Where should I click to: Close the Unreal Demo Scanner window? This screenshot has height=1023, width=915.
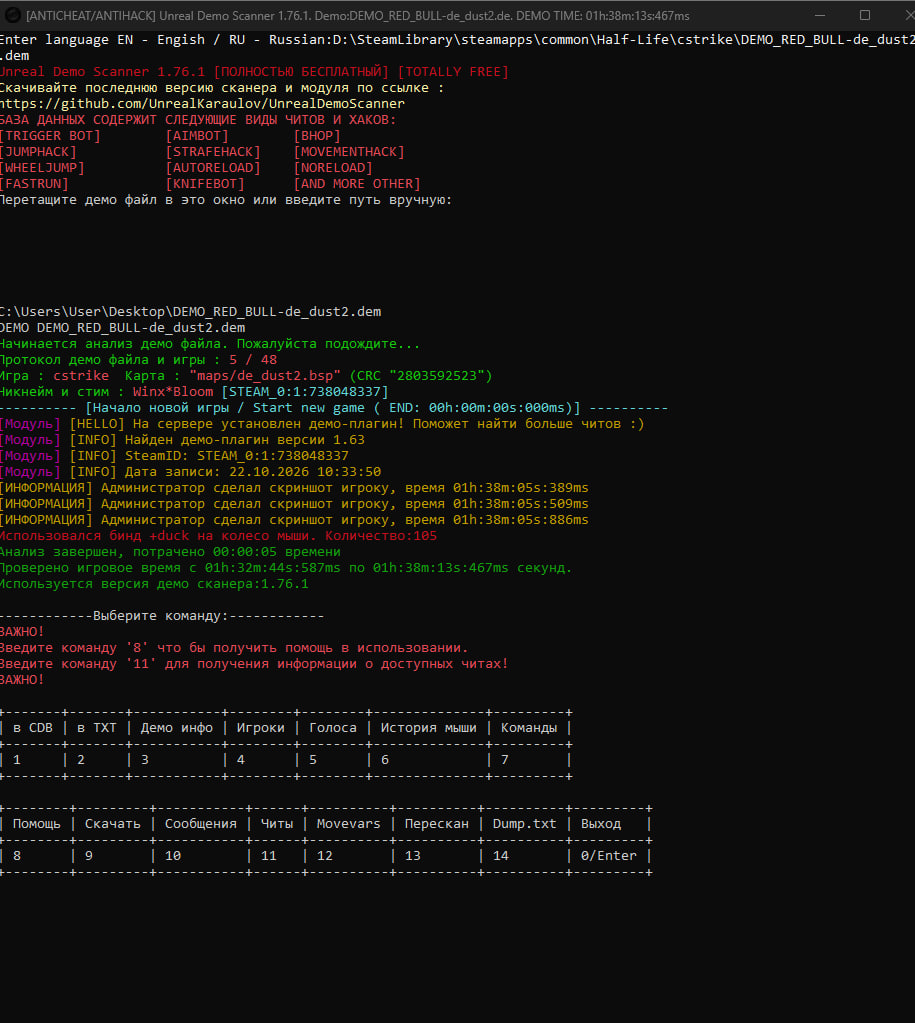click(908, 15)
